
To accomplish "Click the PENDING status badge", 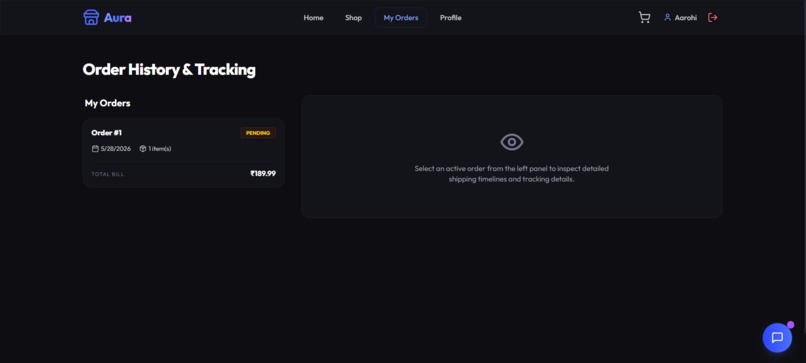I will tap(258, 133).
